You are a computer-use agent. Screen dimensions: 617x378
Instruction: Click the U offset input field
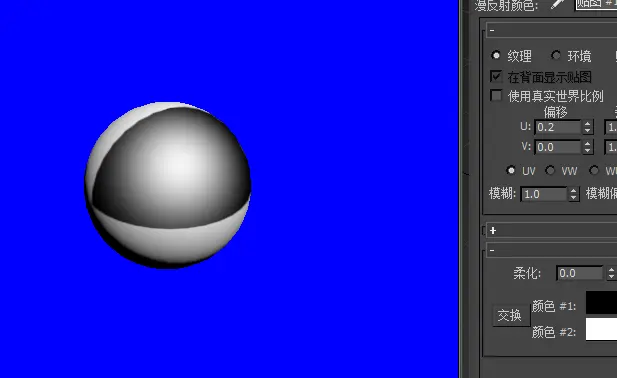(x=558, y=127)
